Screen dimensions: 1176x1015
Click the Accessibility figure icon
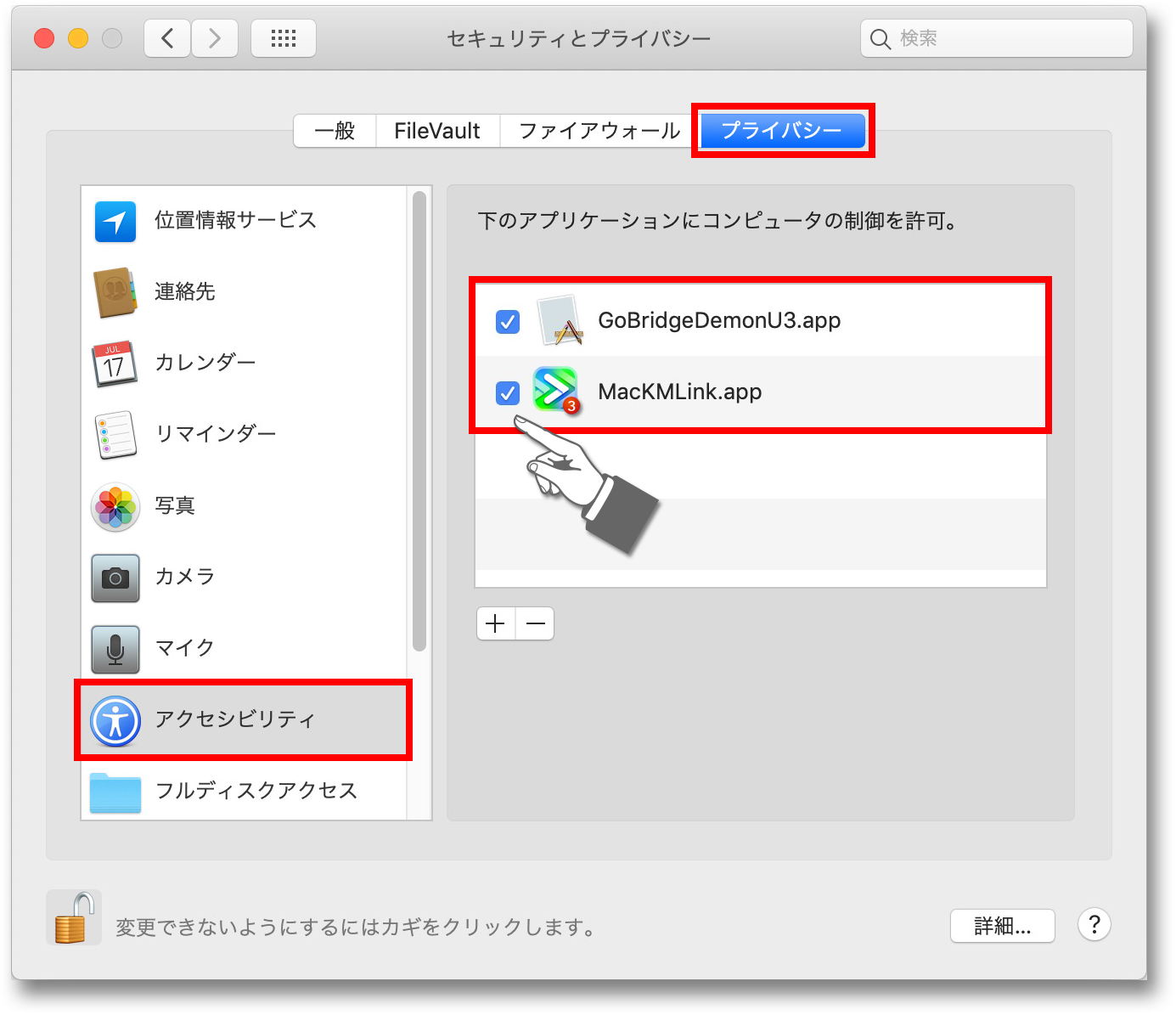point(115,721)
